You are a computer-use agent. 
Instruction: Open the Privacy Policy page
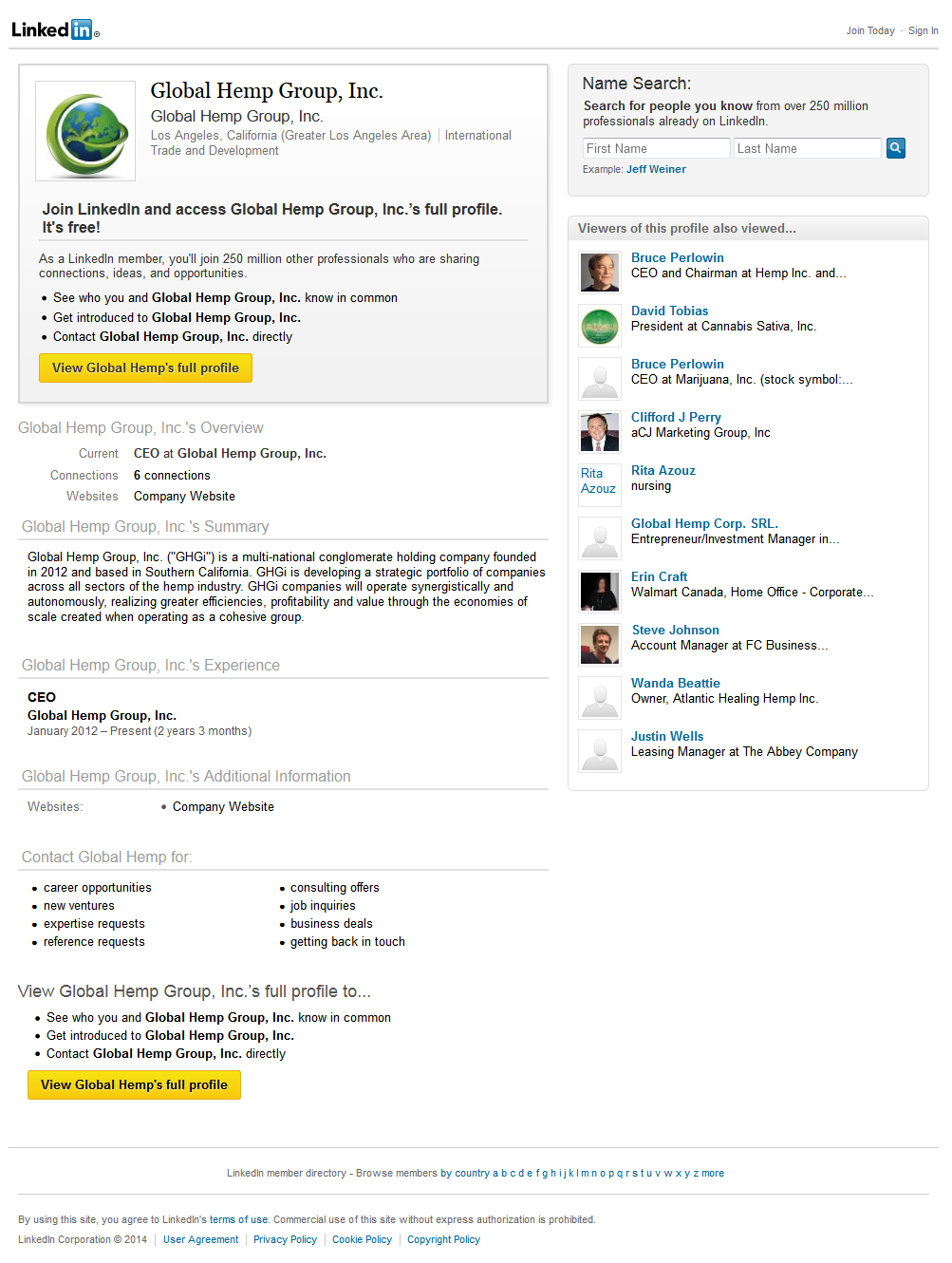285,1239
